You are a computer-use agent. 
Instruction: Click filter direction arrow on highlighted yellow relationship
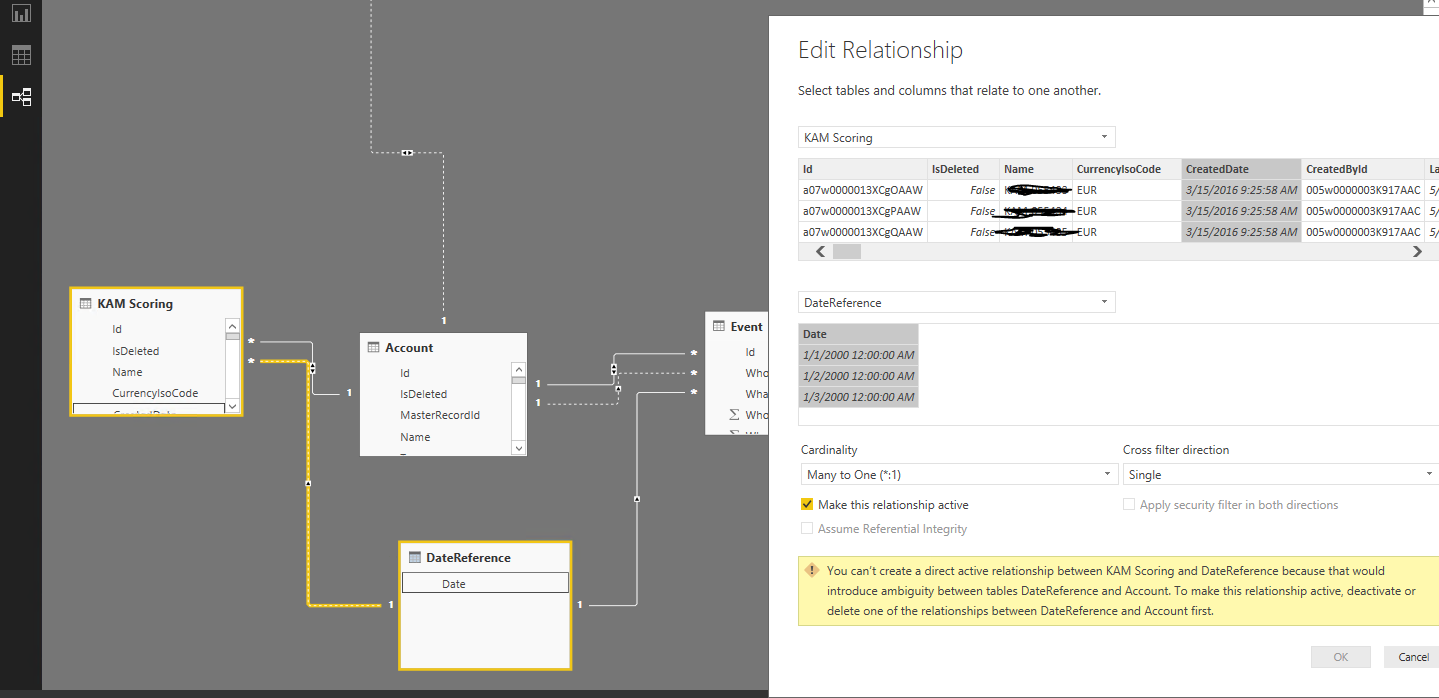(308, 483)
